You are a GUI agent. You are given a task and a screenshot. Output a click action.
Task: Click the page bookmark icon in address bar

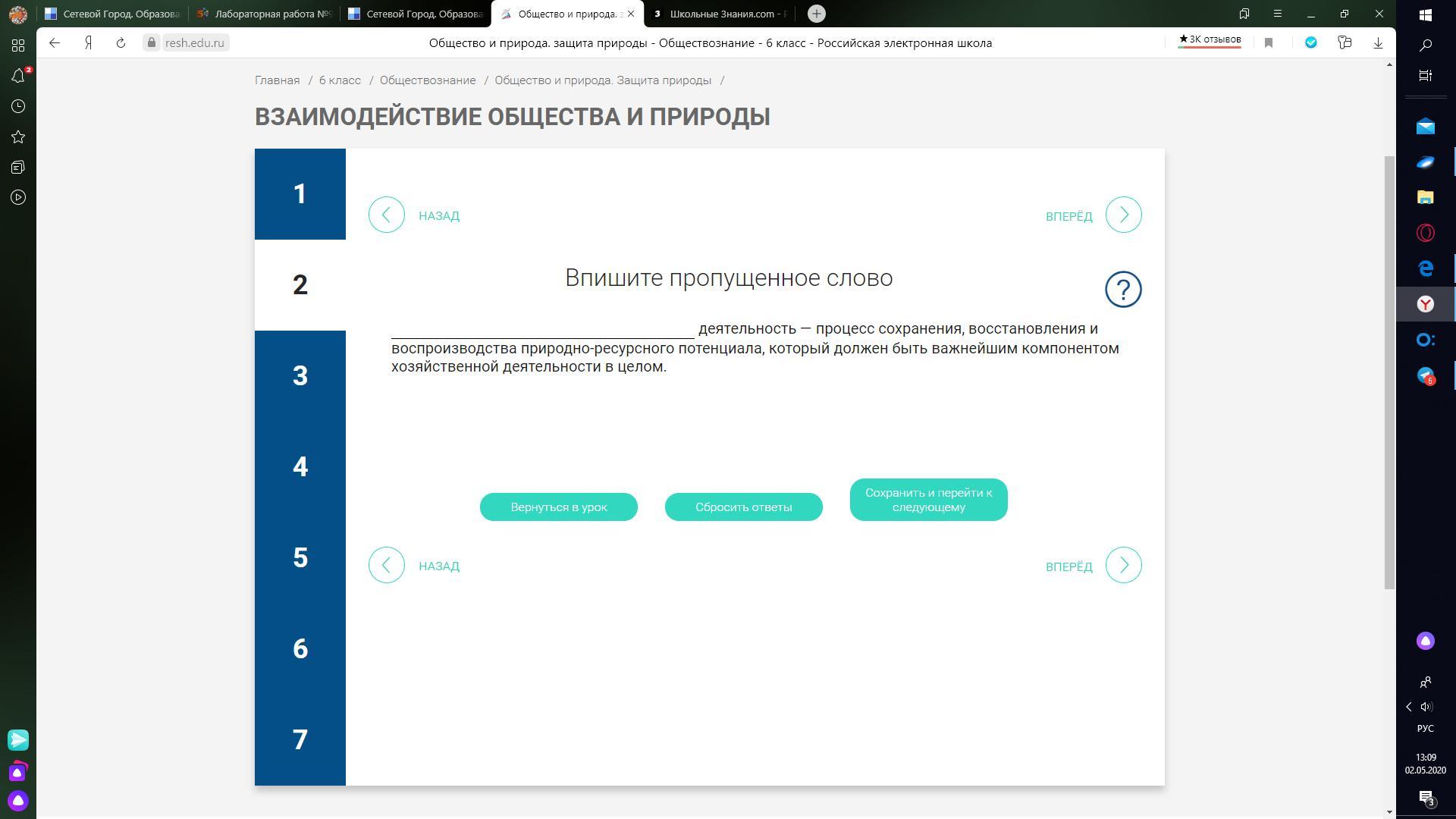[x=1269, y=43]
